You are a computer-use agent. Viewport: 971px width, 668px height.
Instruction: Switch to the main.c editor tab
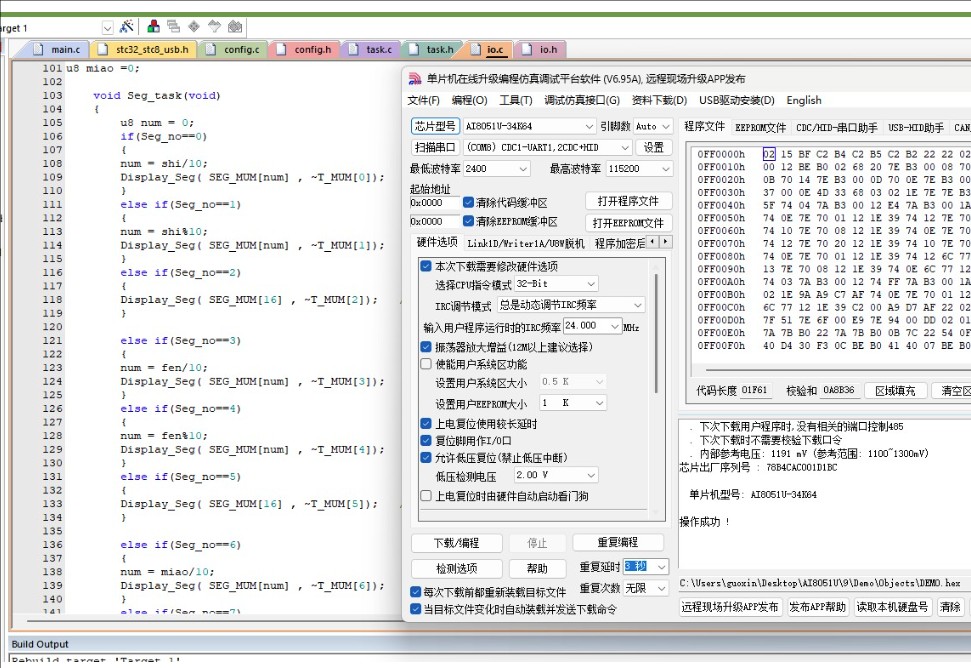click(57, 49)
